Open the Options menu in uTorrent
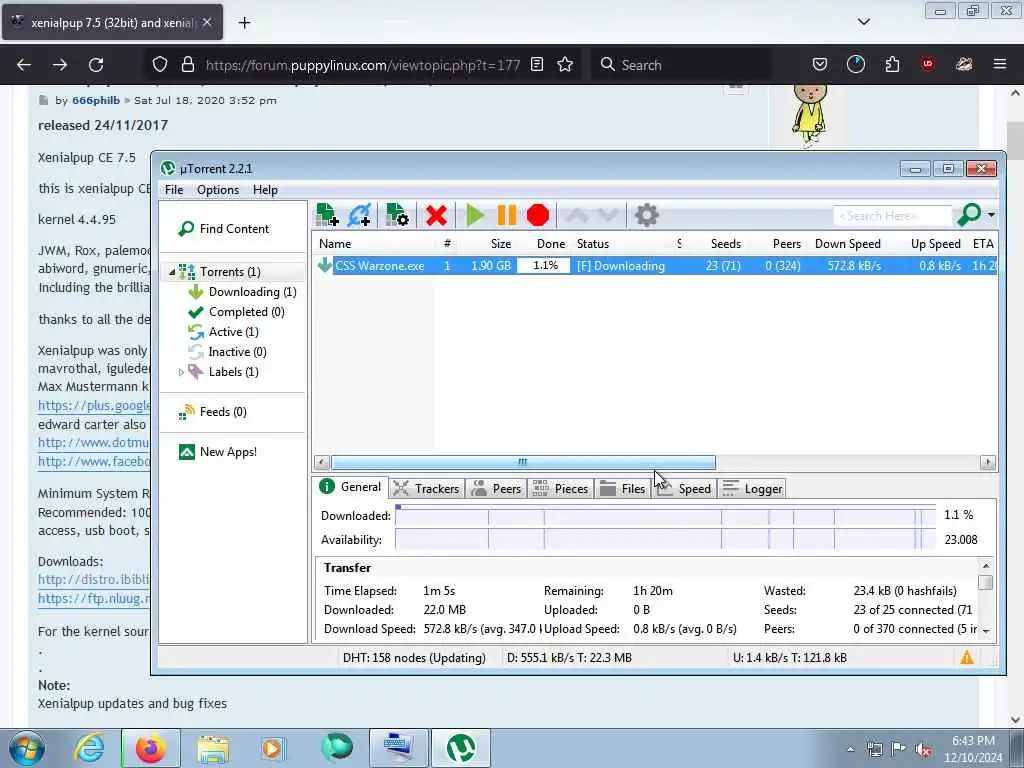The image size is (1024, 768). click(x=218, y=190)
